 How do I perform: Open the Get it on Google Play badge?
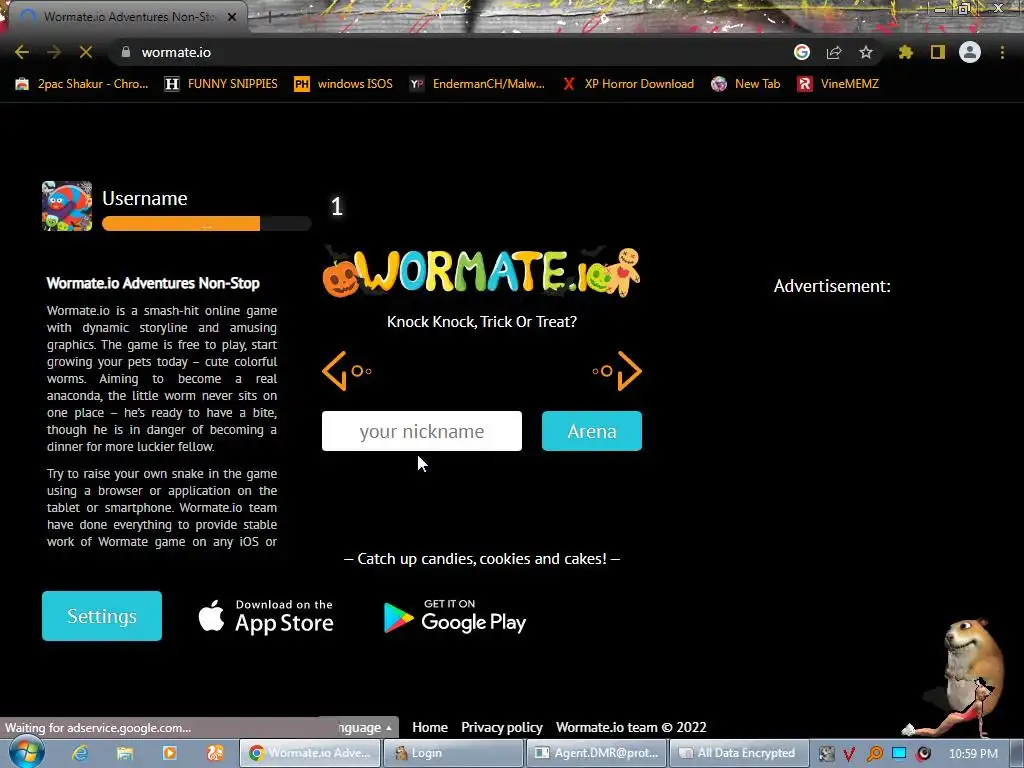455,617
